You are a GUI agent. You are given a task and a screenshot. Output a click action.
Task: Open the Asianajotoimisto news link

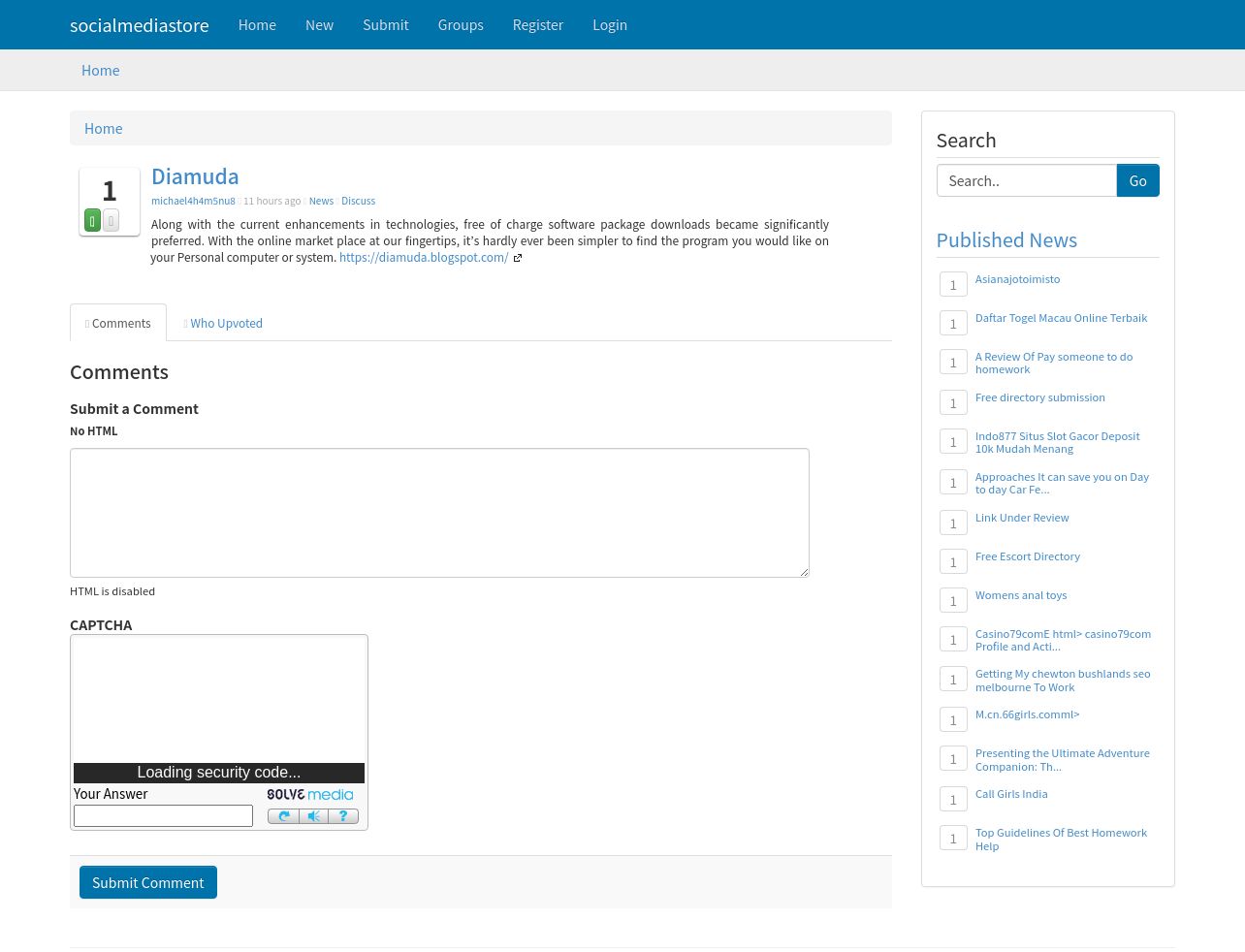coord(1017,279)
